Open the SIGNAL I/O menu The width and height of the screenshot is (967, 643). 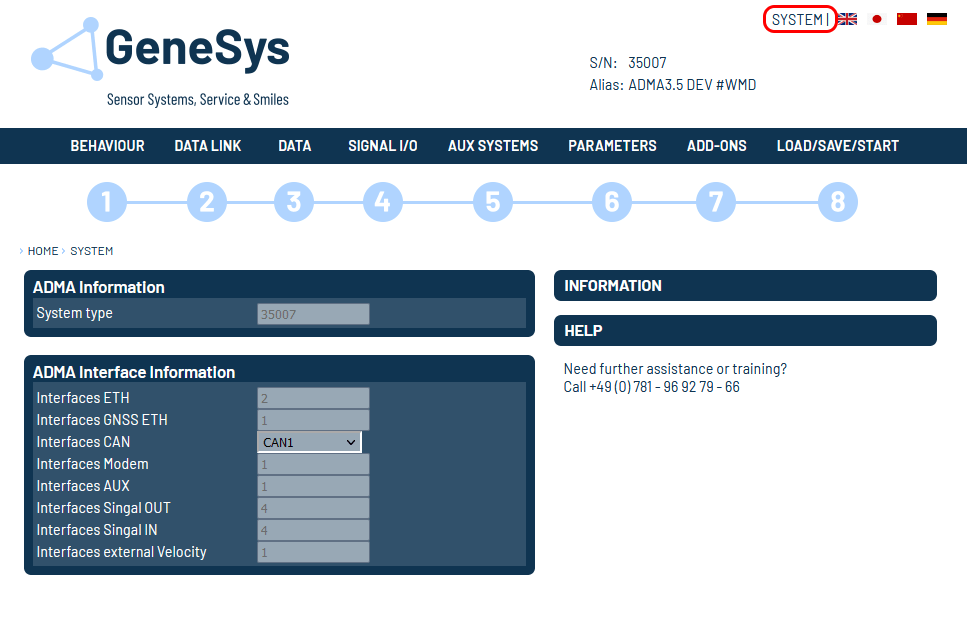coord(383,146)
